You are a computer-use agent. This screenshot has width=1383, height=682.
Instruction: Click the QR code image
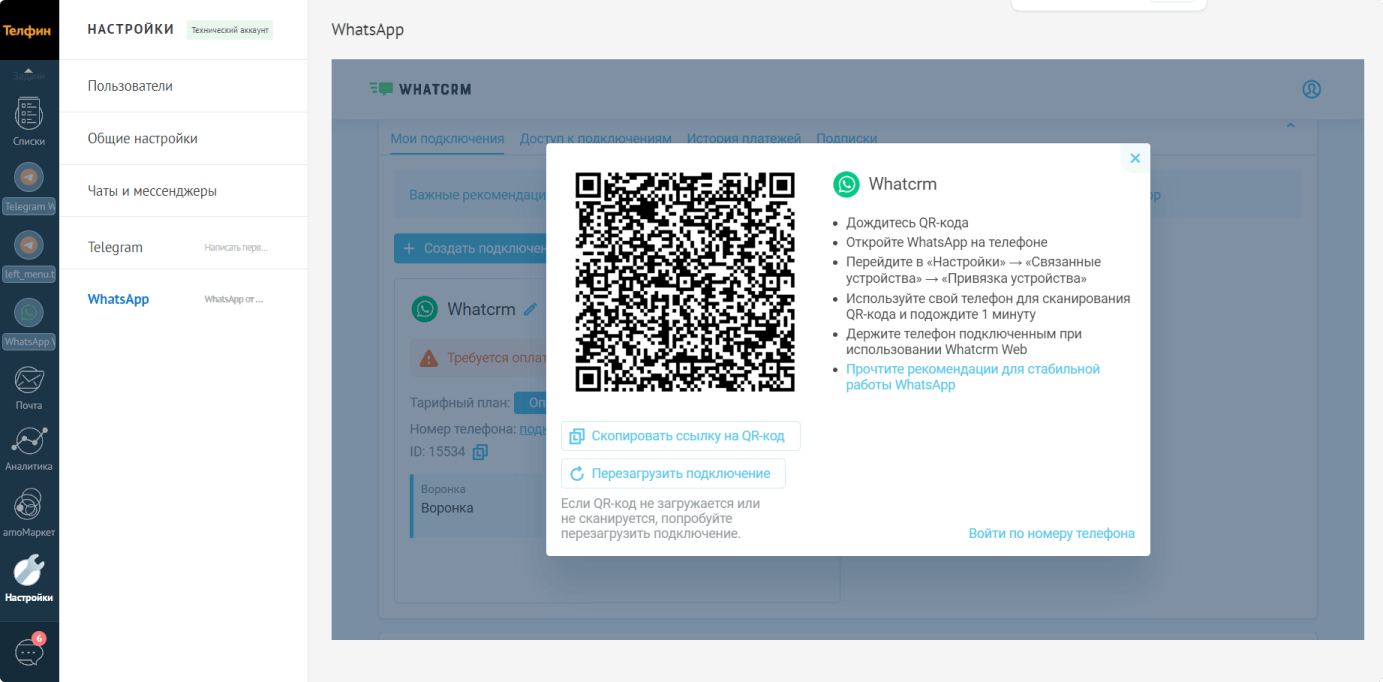685,282
